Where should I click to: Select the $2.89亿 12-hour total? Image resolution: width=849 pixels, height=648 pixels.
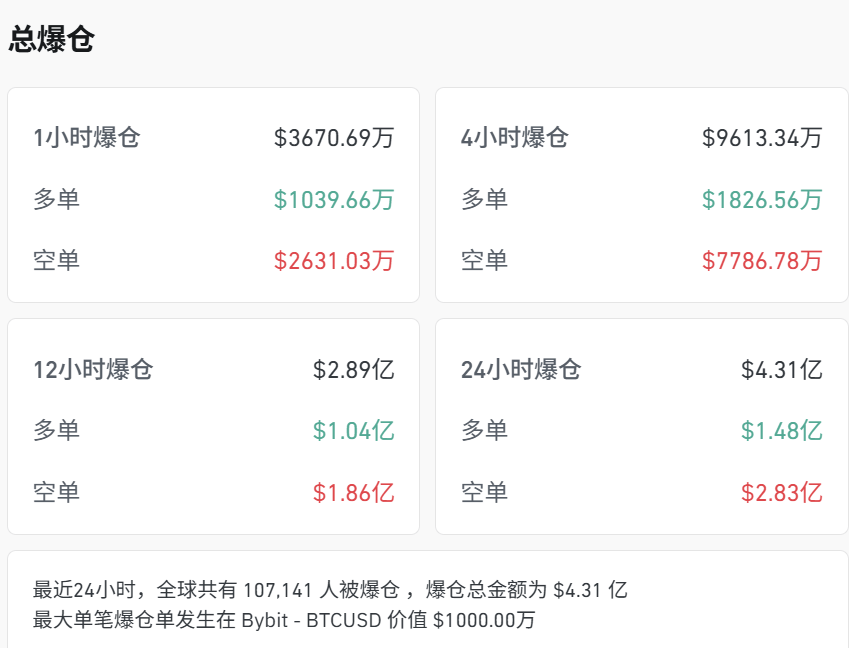pos(358,369)
